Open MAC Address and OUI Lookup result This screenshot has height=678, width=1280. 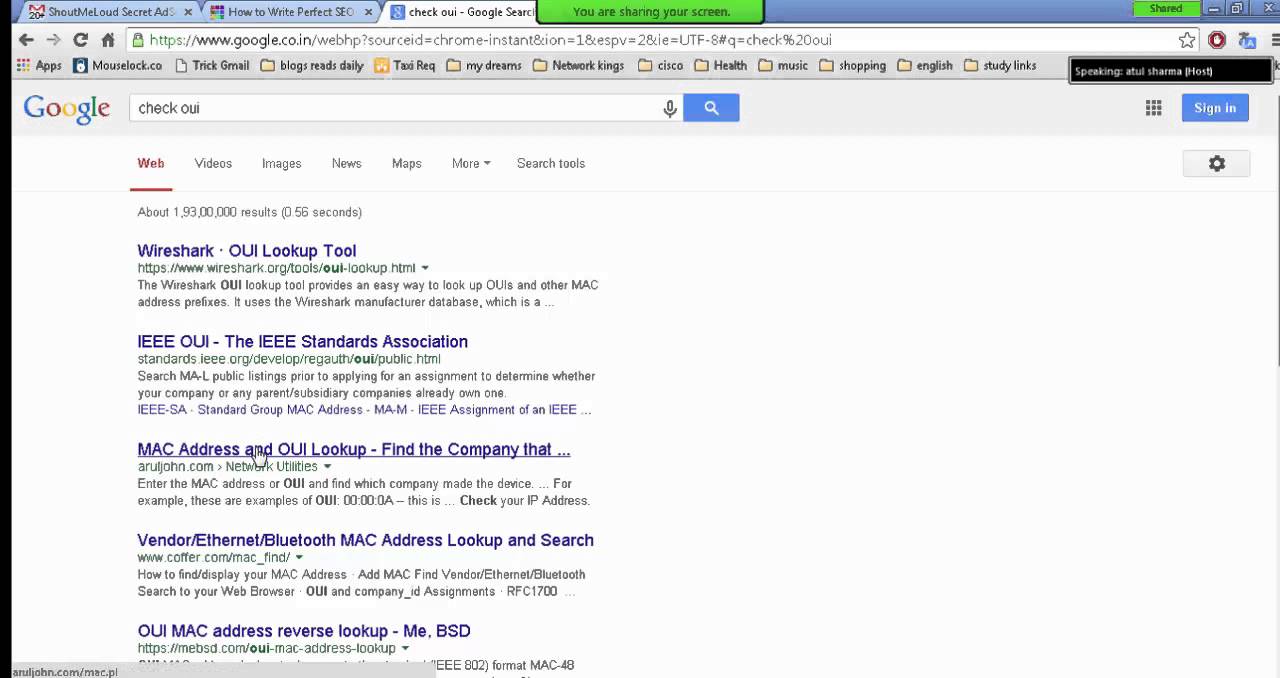[x=354, y=450]
